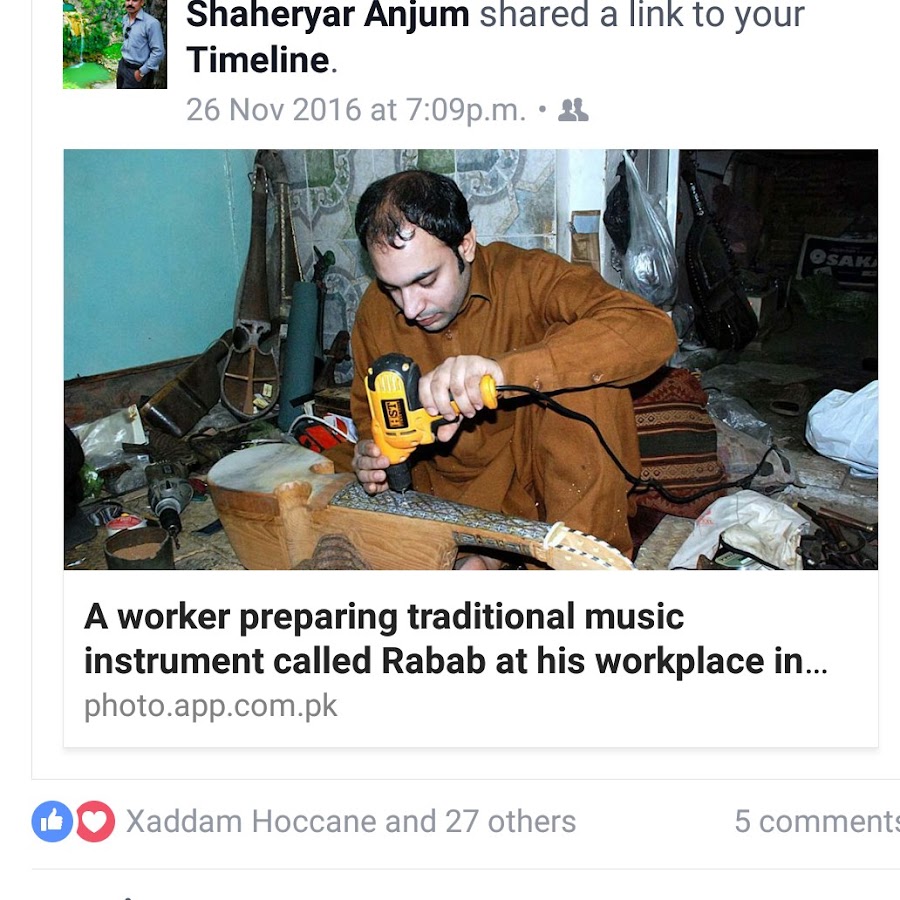Tap the blue Like reaction icon
The image size is (900, 900).
coord(52,821)
